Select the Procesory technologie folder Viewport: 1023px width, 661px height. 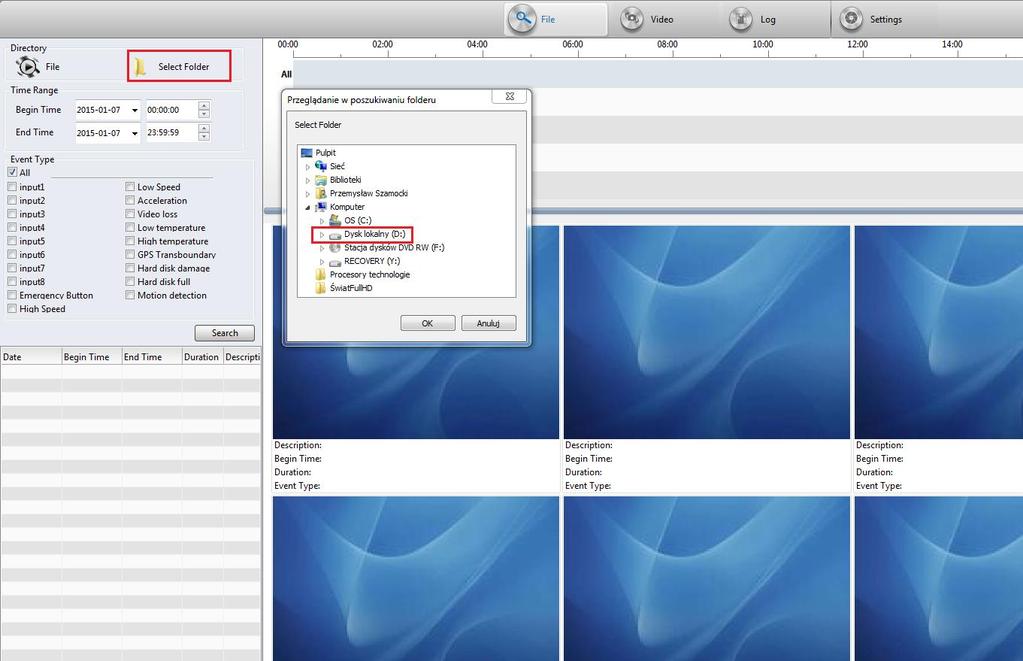point(369,275)
